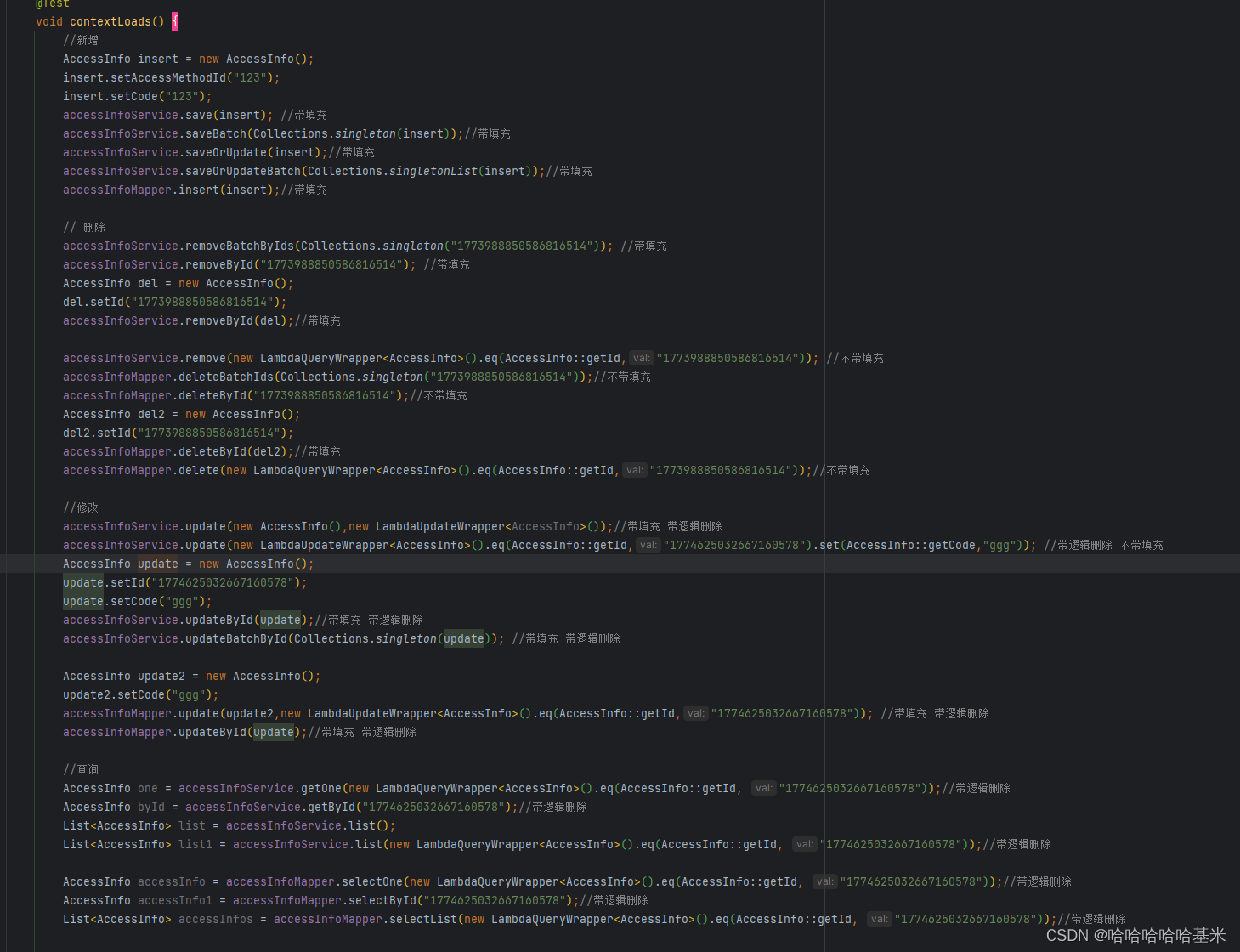Screen dimensions: 1240x952
Task: Click the highlighted opening brace after contextLoads()
Action: point(175,21)
